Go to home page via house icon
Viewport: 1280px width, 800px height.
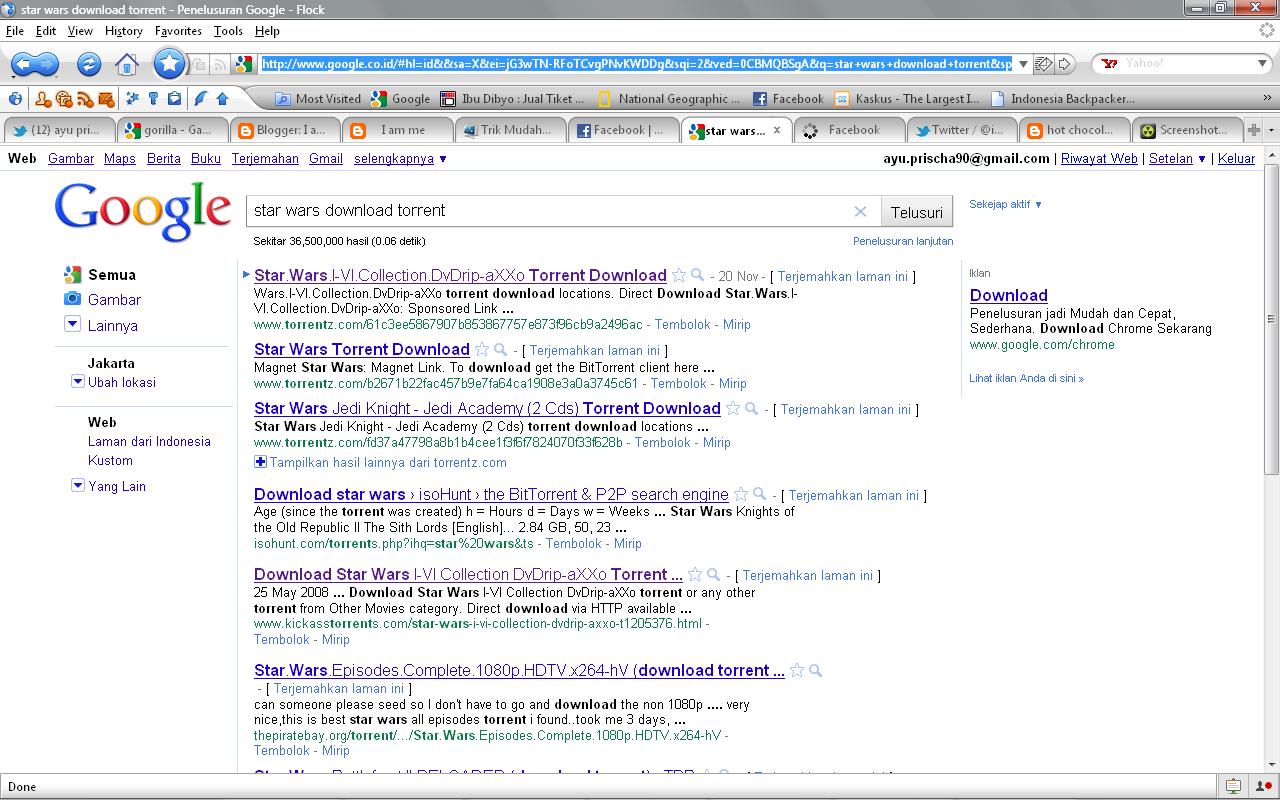[126, 65]
